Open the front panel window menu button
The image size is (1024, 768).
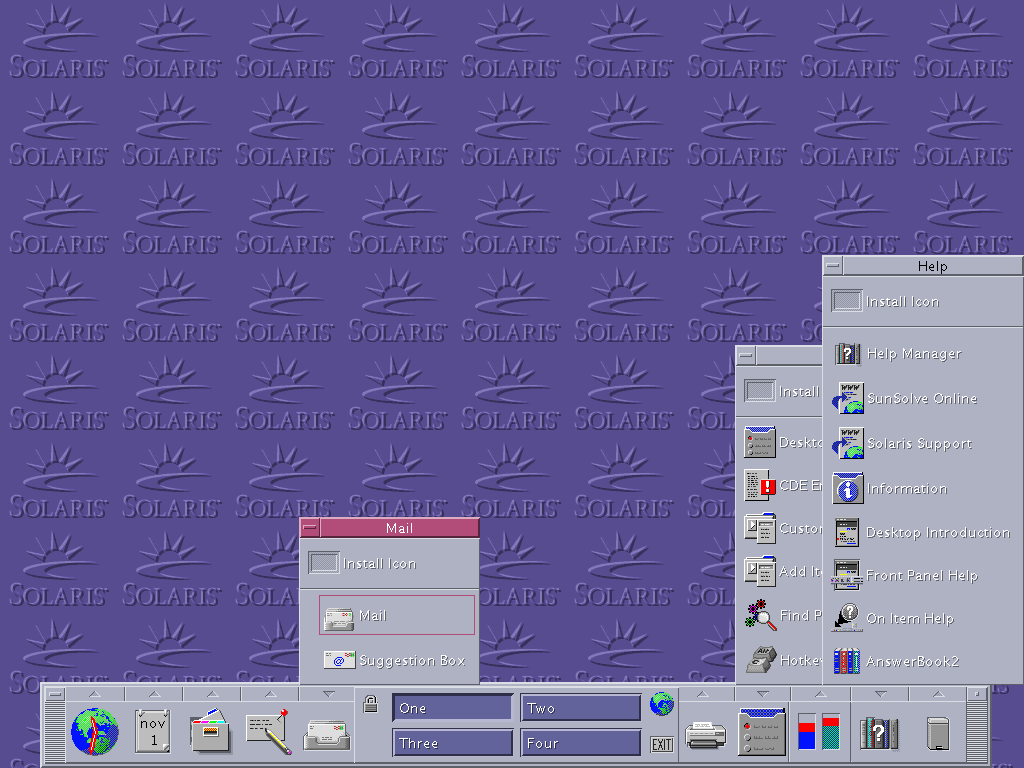[56, 694]
